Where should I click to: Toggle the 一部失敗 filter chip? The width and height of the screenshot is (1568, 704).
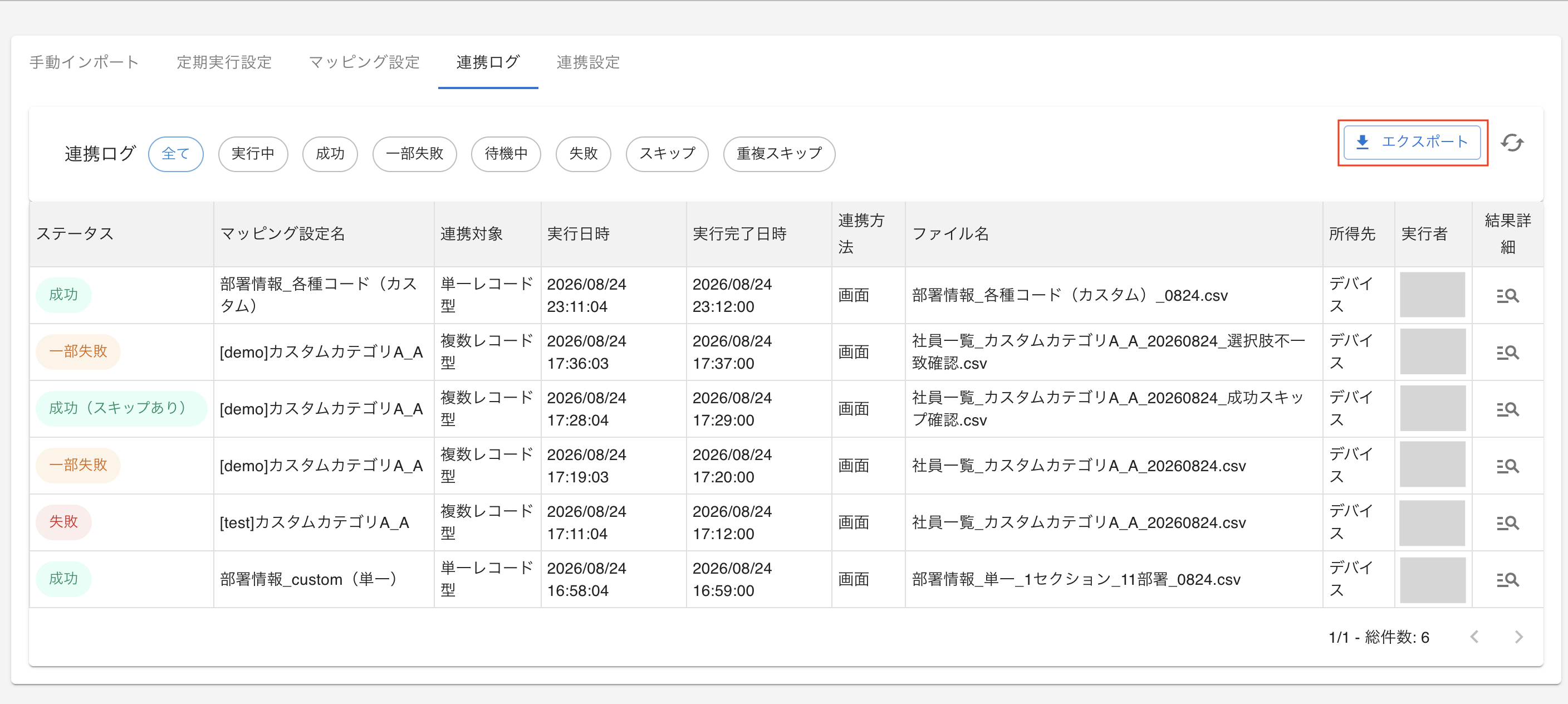[414, 154]
